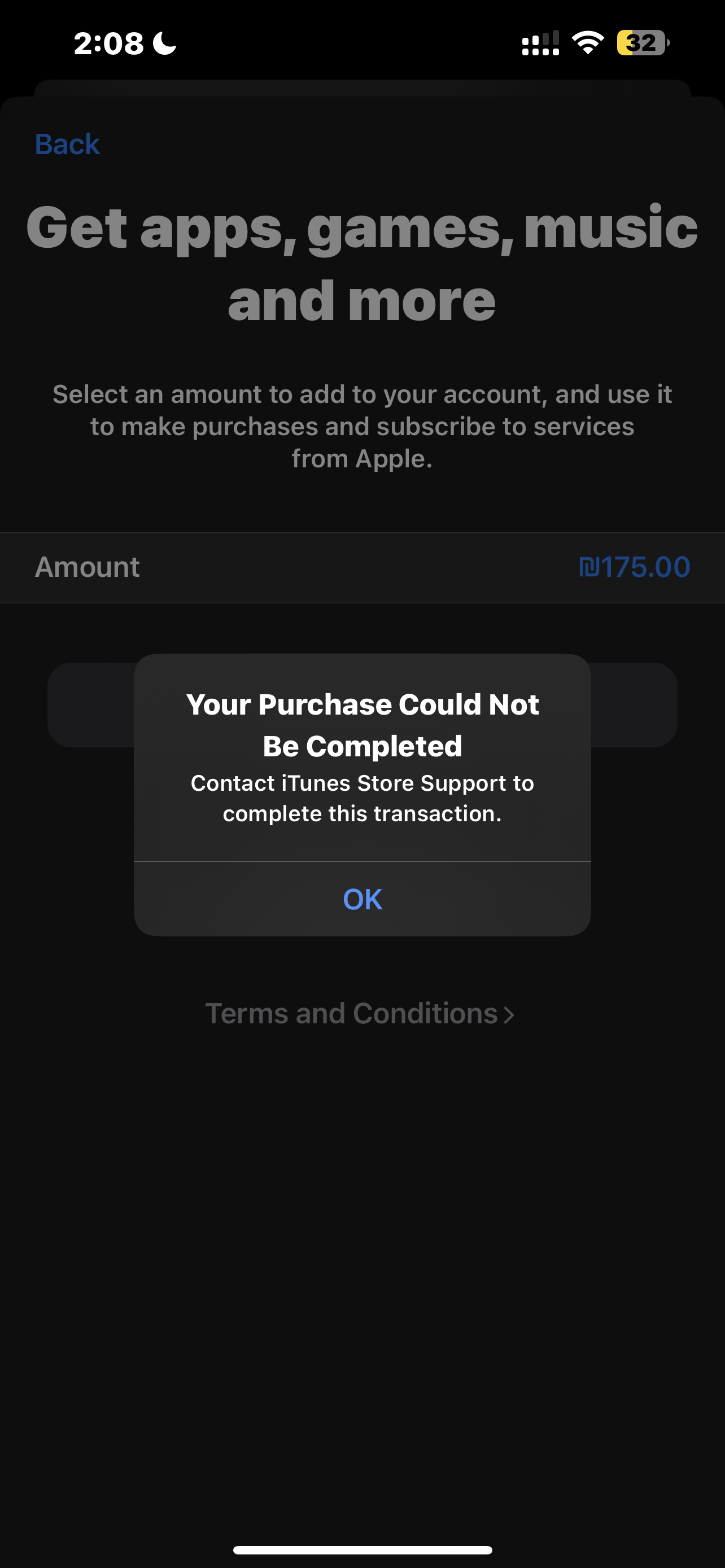Tap the cellular signal bars icon
Image resolution: width=725 pixels, height=1568 pixels.
pyautogui.click(x=540, y=42)
